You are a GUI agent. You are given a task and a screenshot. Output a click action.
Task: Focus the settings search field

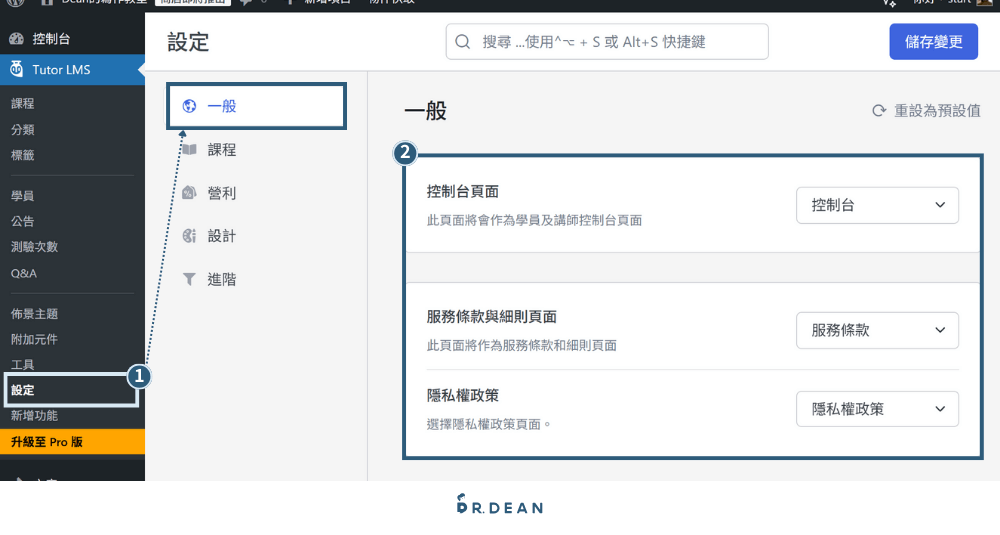pos(607,42)
